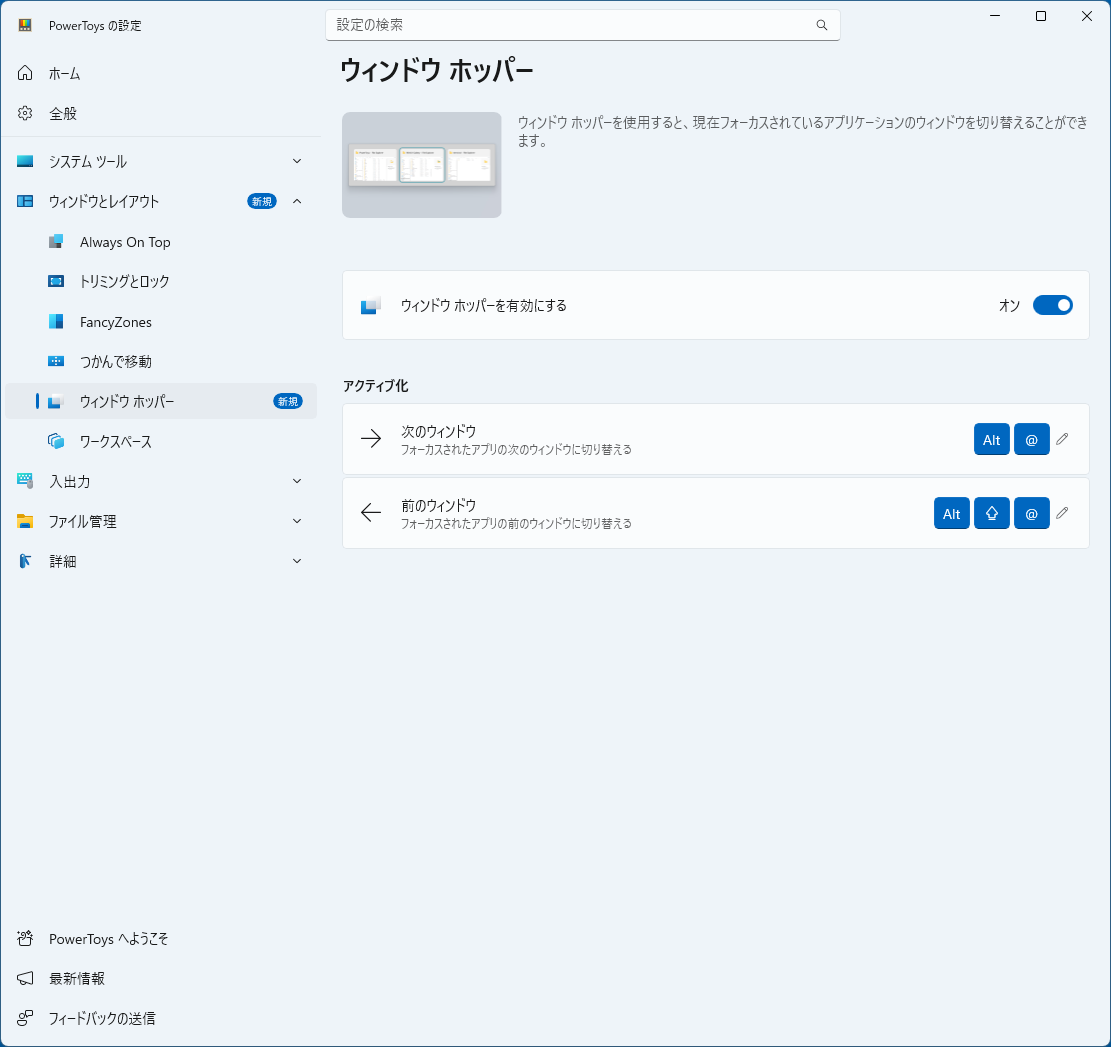This screenshot has width=1111, height=1047.
Task: Click the Alt key of 次のウィンドウ shortcut
Action: pyautogui.click(x=991, y=439)
